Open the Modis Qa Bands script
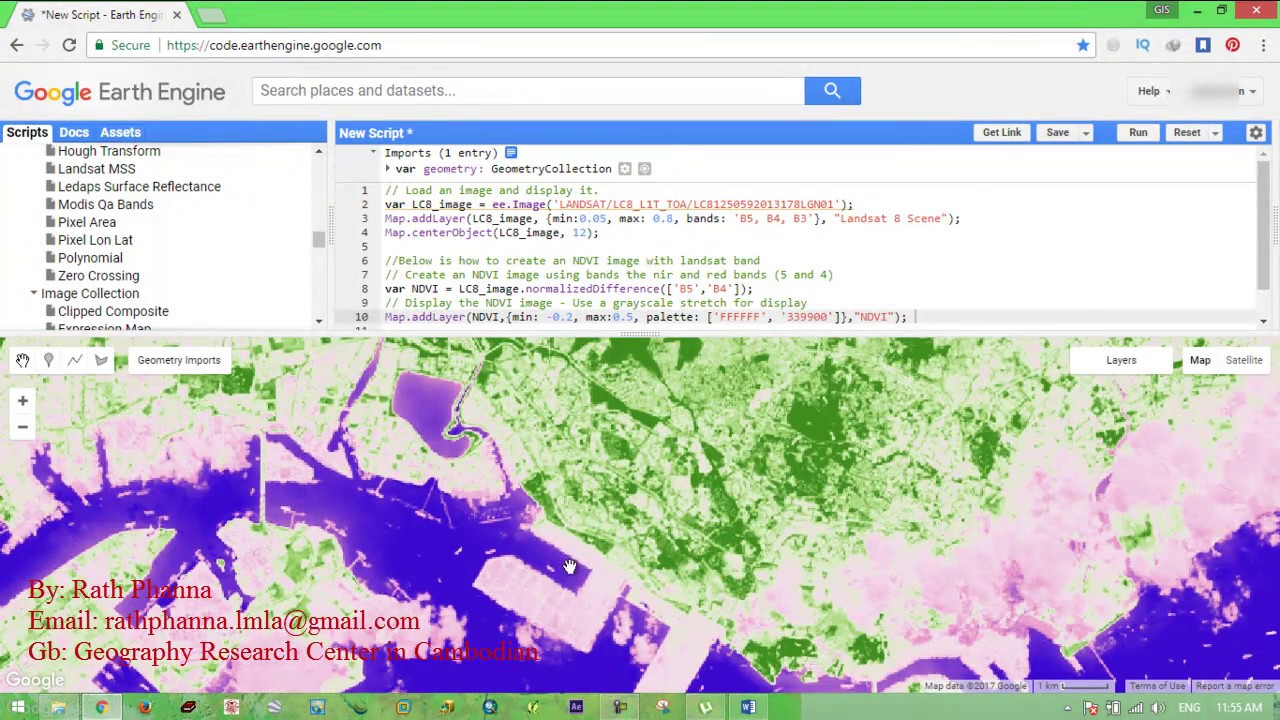The width and height of the screenshot is (1280, 720). point(105,204)
